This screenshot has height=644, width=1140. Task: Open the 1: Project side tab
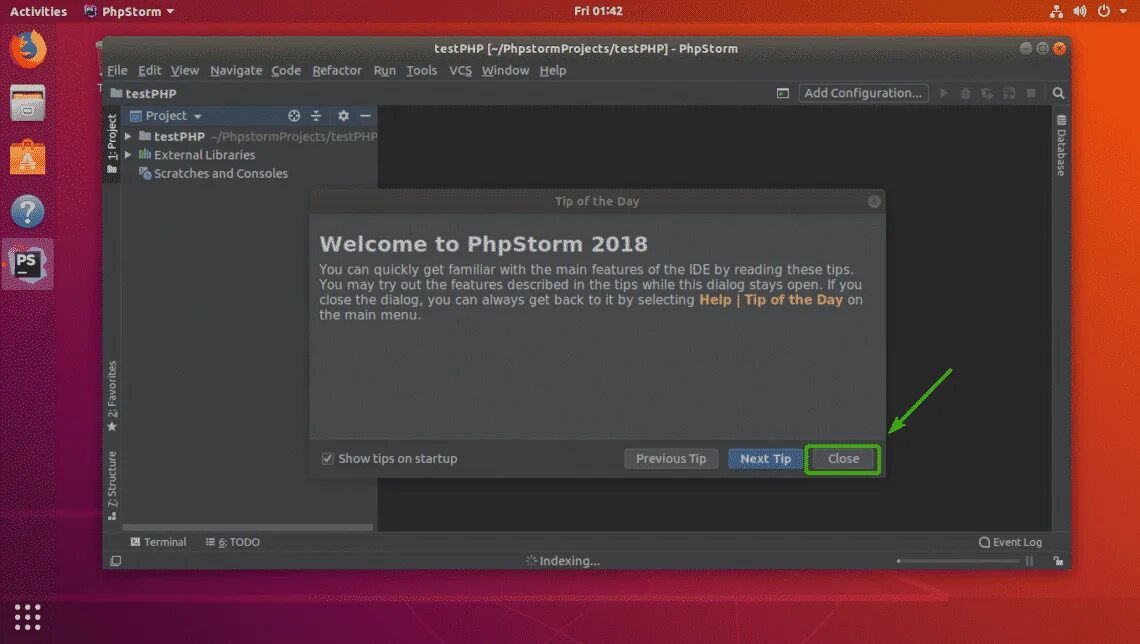click(112, 143)
